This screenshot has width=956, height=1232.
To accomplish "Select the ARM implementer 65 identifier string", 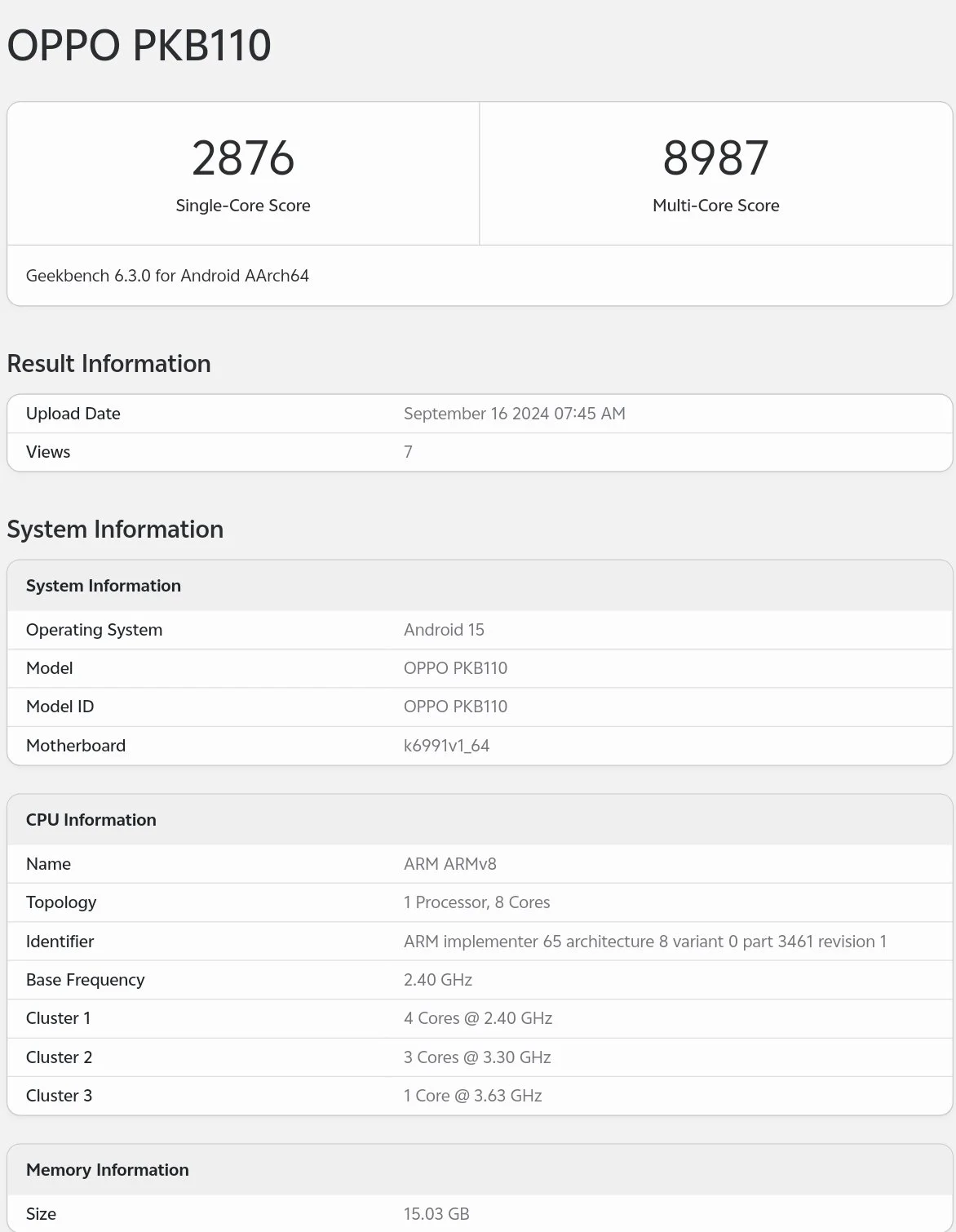I will (x=645, y=942).
